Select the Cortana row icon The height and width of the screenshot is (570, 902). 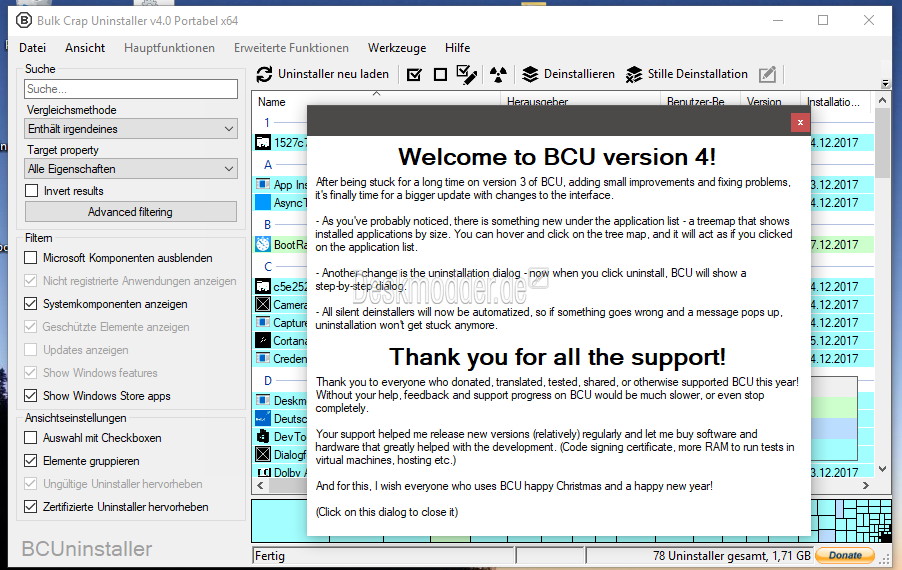point(263,341)
